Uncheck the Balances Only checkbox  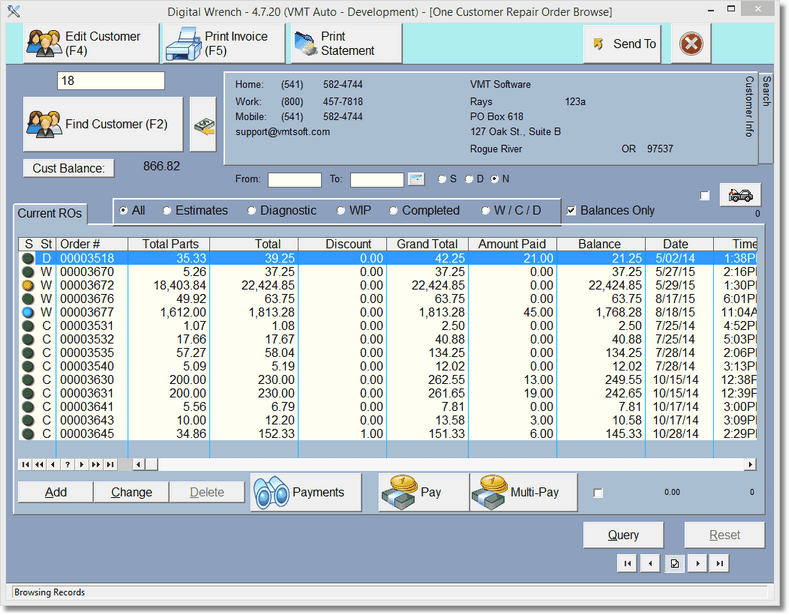point(571,211)
